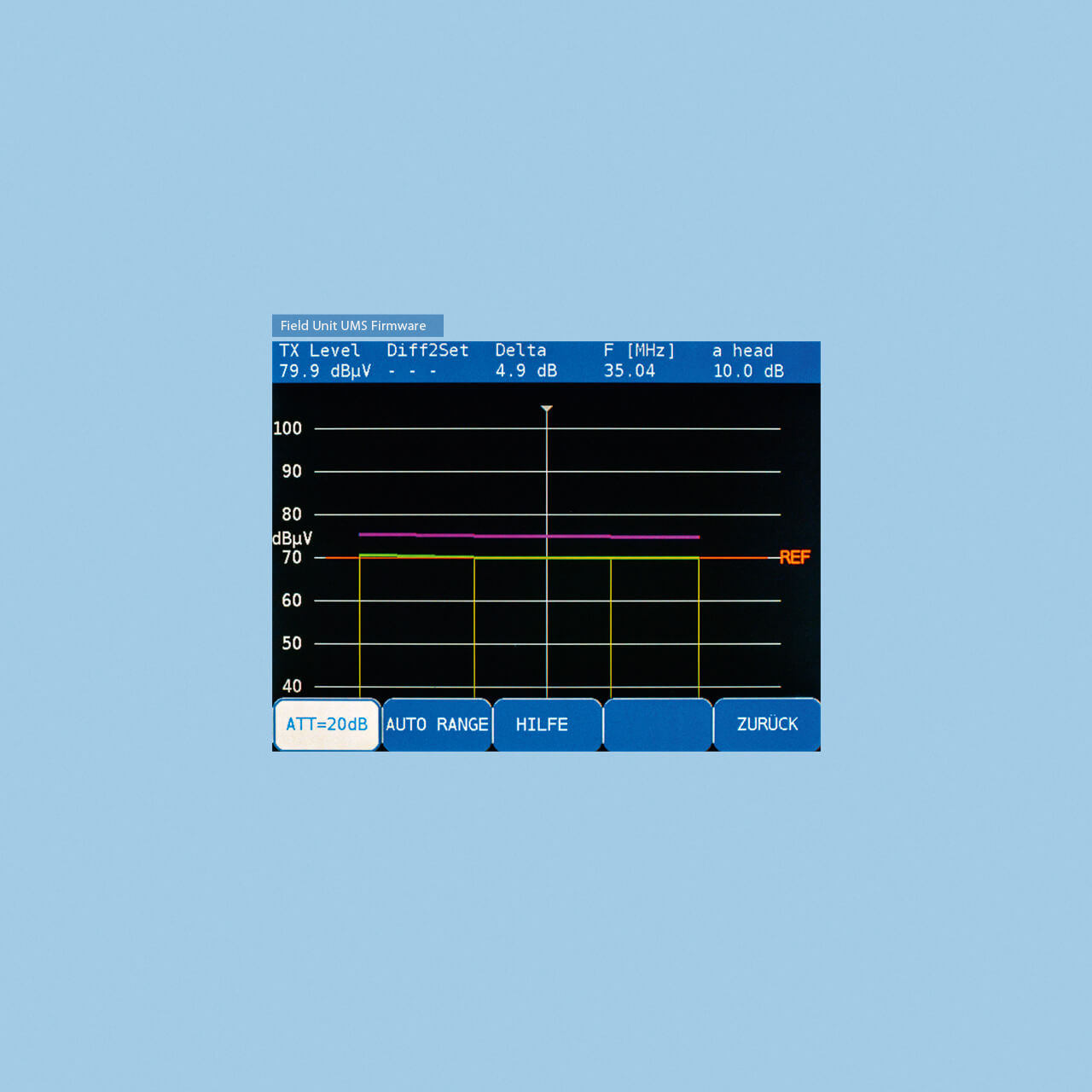
Task: Click the a head header label
Action: pos(743,351)
